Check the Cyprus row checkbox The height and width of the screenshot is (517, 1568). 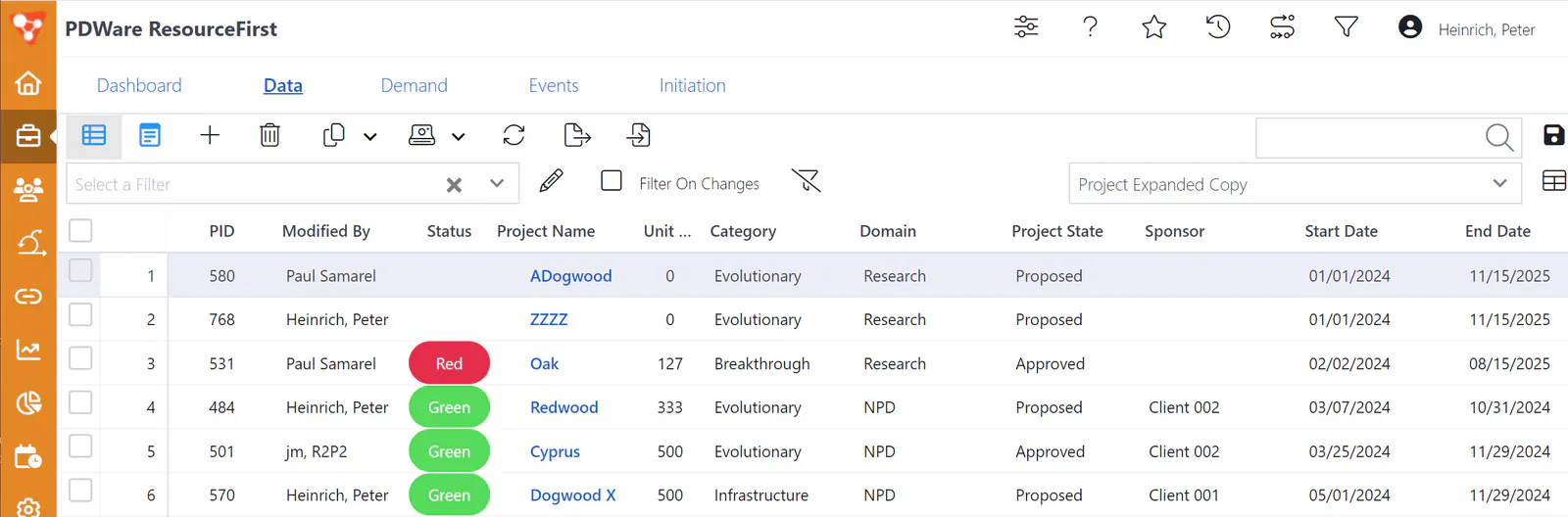point(80,446)
